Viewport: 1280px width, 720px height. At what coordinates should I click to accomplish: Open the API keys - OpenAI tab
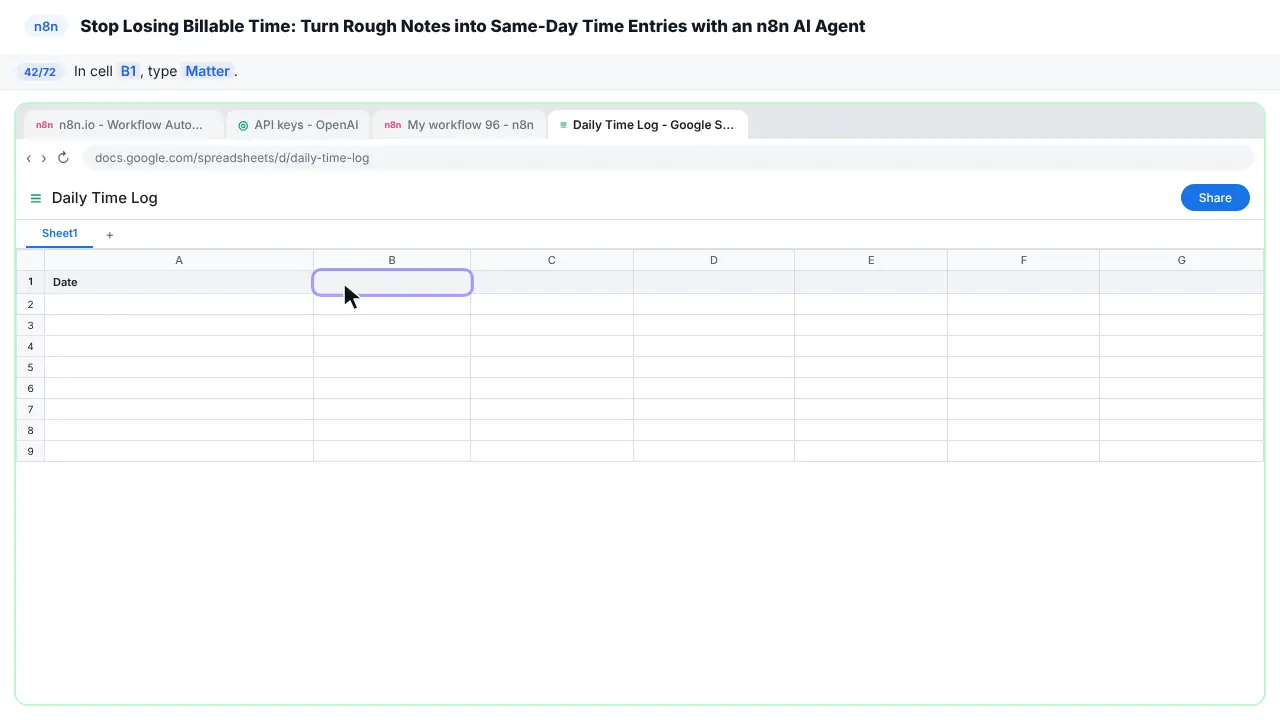pyautogui.click(x=298, y=125)
